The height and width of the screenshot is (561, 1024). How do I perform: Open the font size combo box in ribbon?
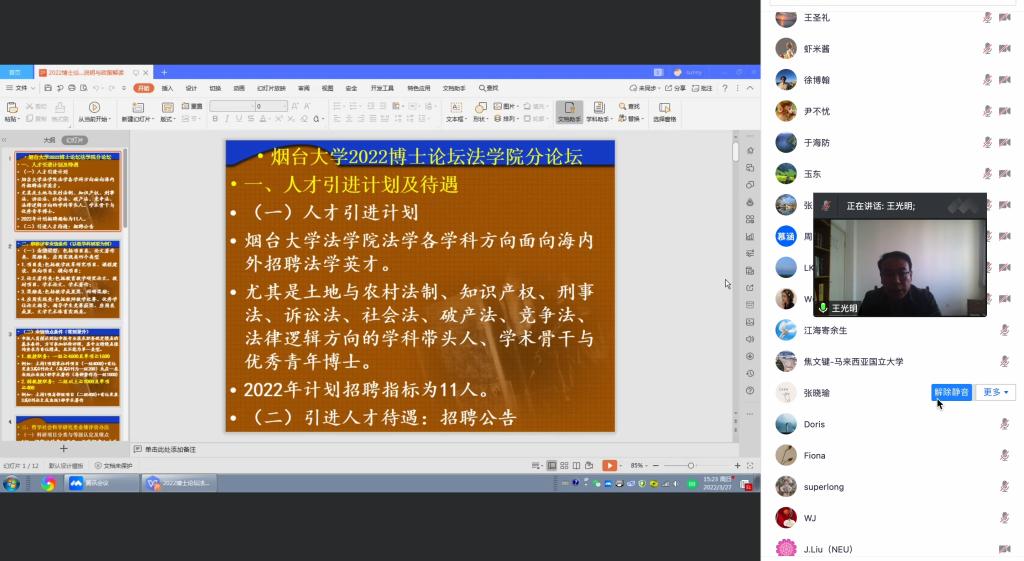tap(271, 106)
